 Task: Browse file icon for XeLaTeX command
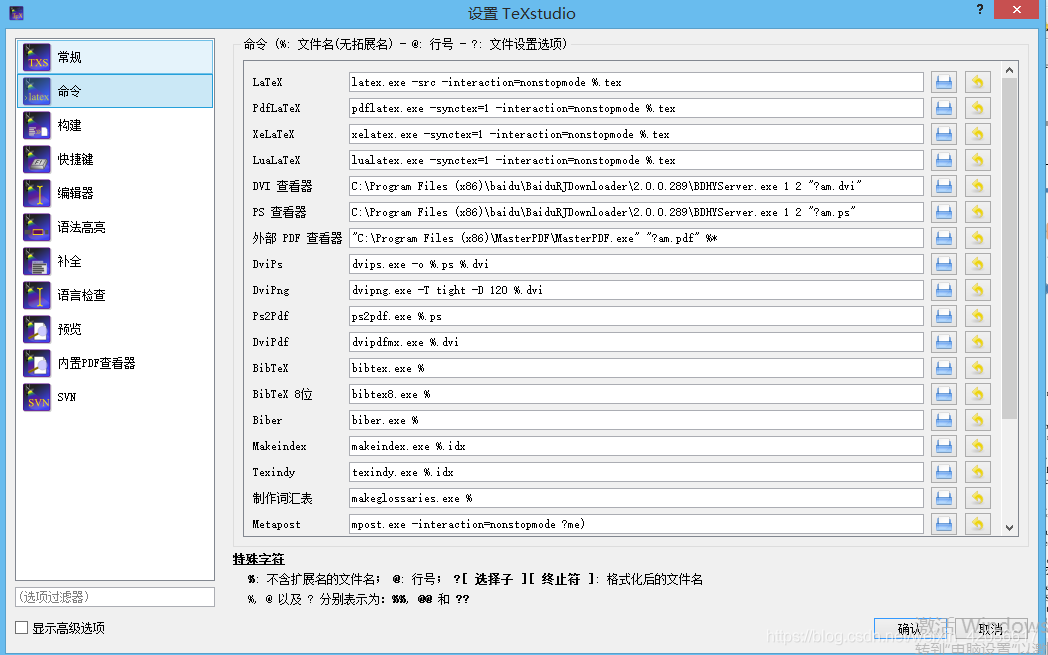[944, 134]
